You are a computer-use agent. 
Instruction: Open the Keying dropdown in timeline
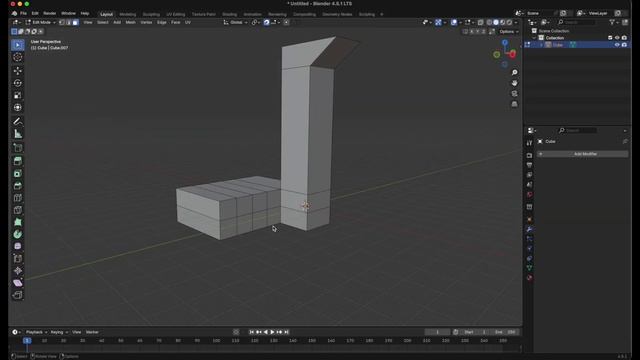(x=59, y=332)
